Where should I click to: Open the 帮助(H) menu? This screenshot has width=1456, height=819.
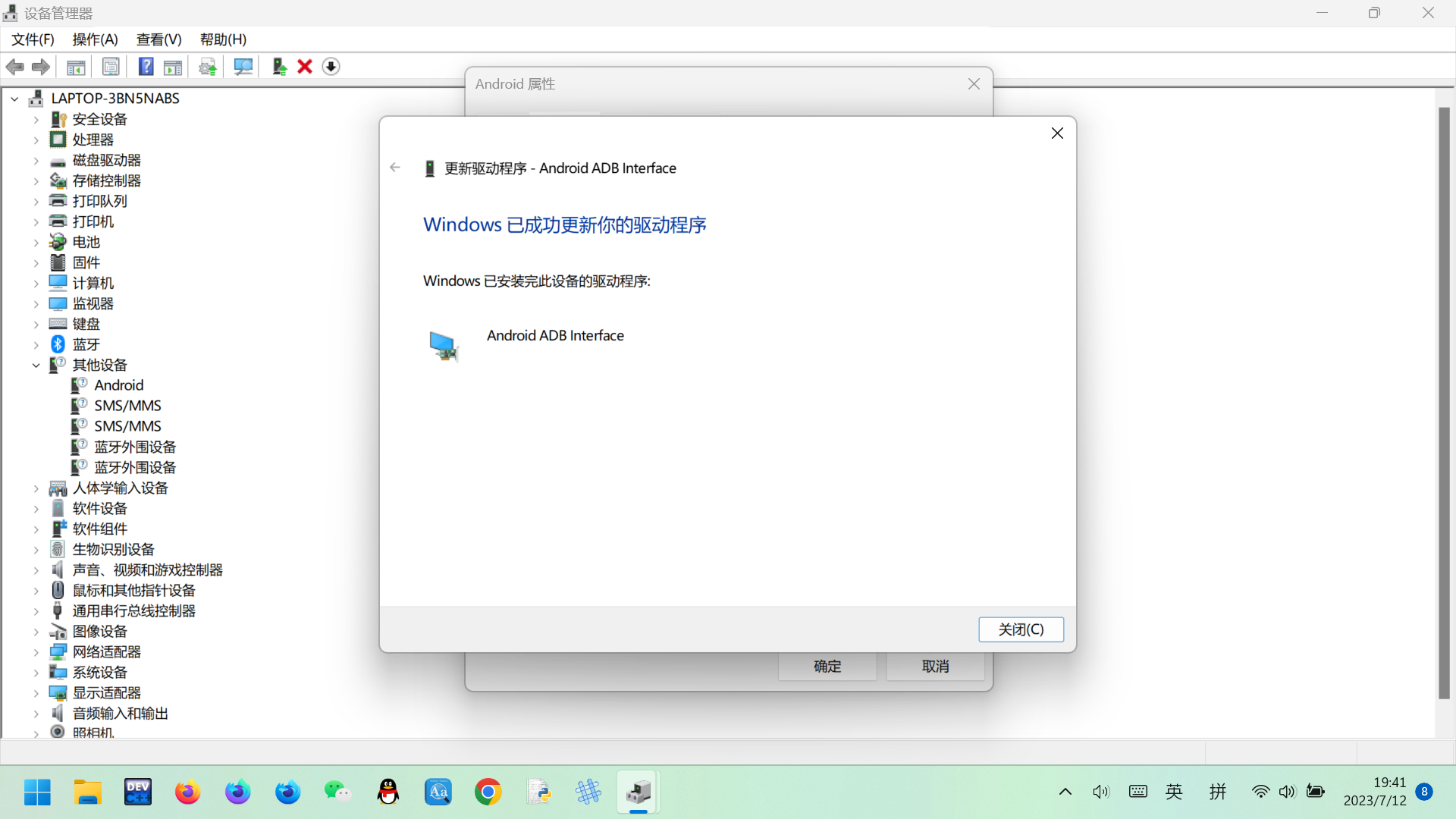(x=223, y=39)
